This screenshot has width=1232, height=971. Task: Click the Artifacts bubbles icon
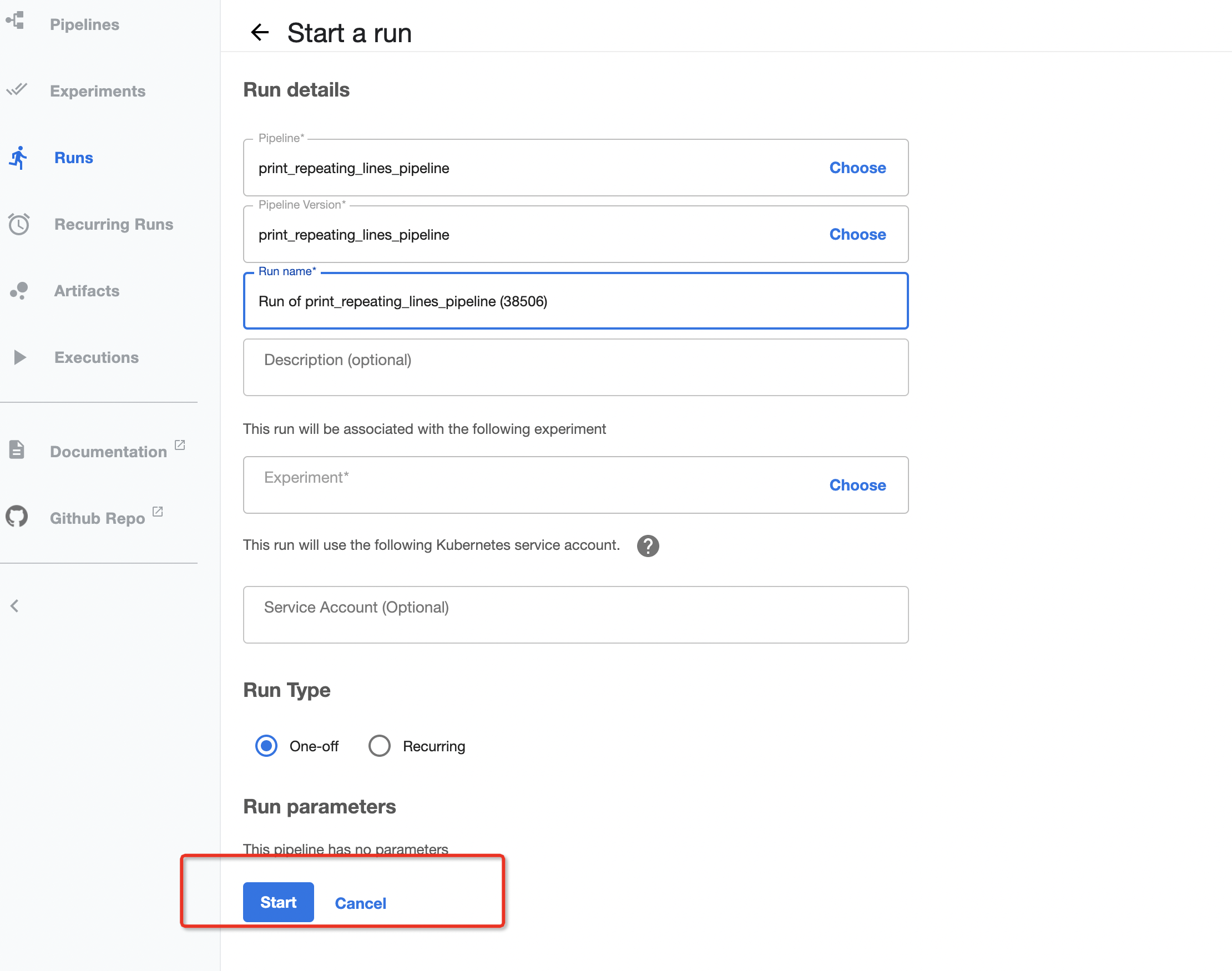tap(19, 291)
